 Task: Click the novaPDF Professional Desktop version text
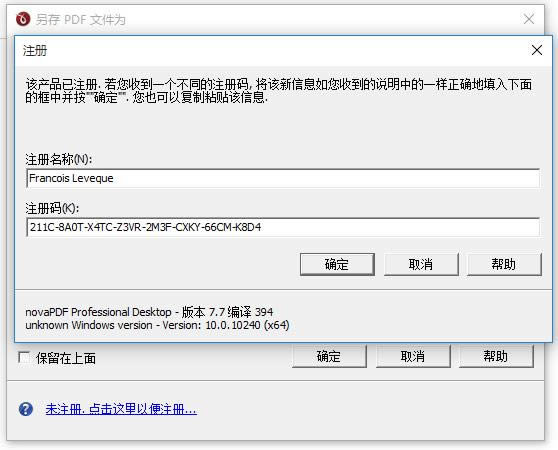tap(149, 312)
